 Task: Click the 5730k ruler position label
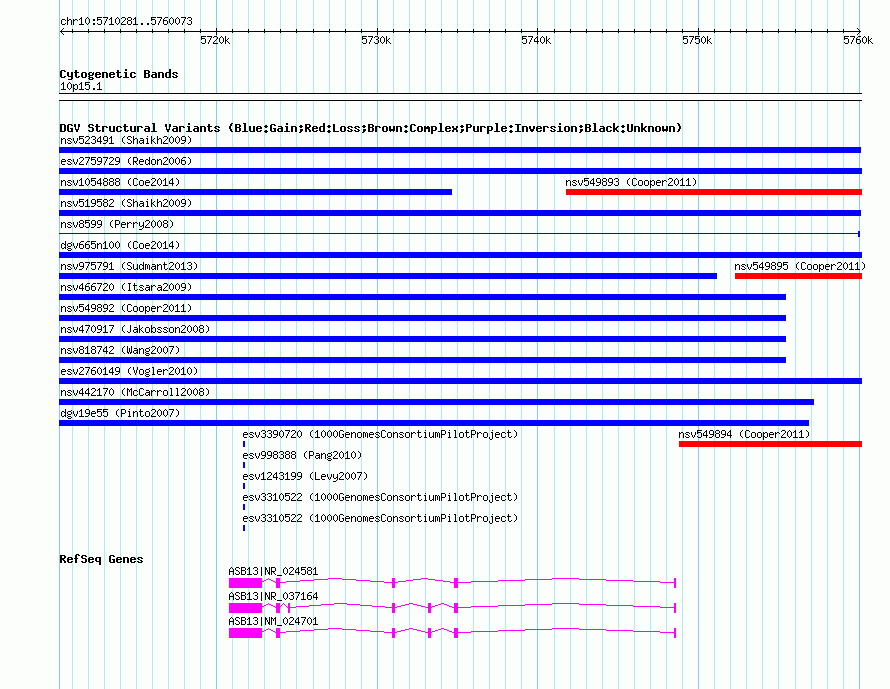pyautogui.click(x=376, y=40)
